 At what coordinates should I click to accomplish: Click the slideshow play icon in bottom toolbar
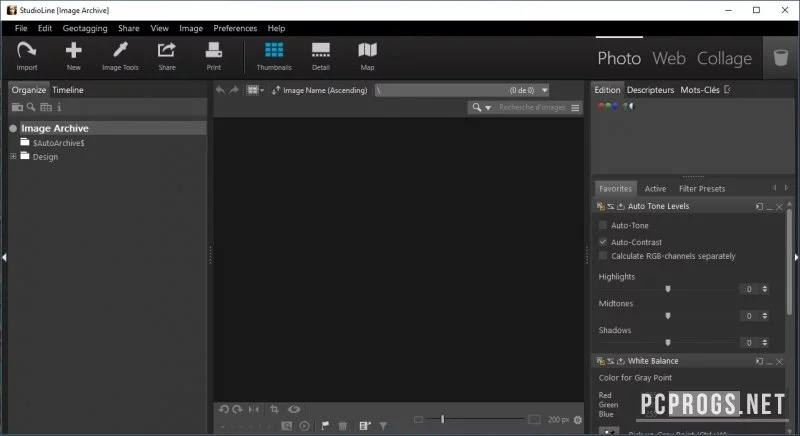tap(305, 426)
